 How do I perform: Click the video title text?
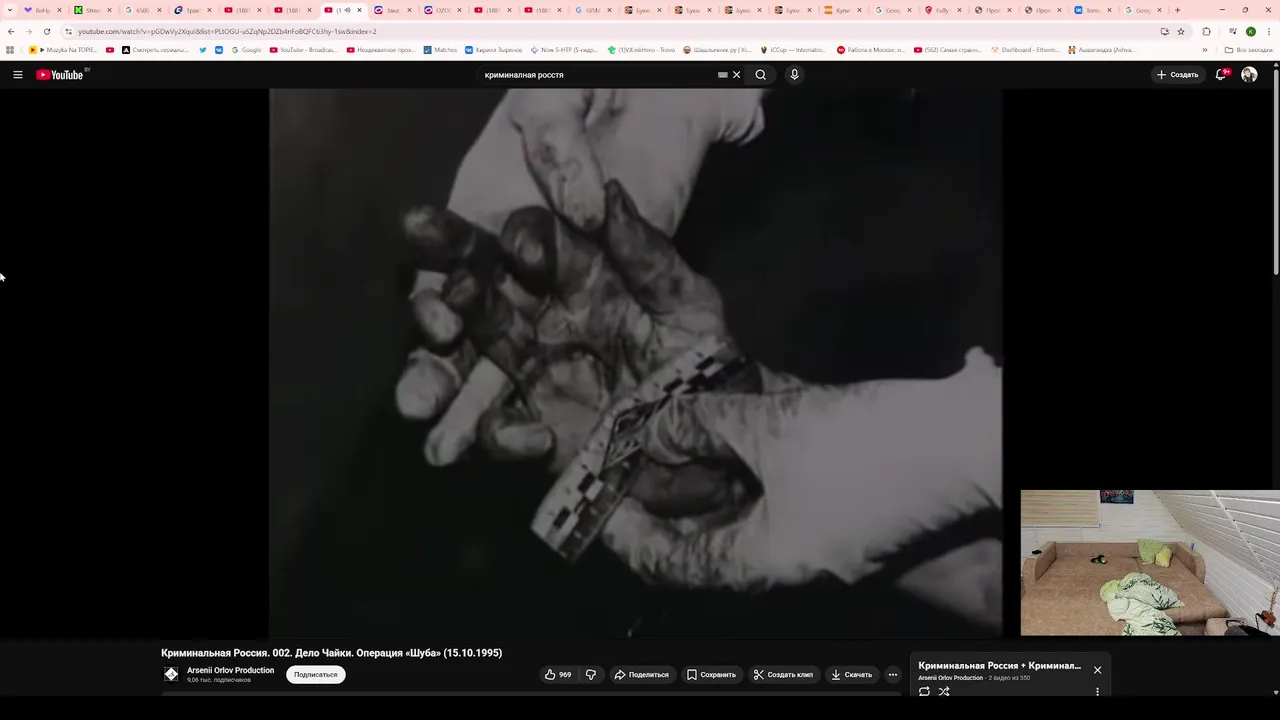click(x=332, y=653)
